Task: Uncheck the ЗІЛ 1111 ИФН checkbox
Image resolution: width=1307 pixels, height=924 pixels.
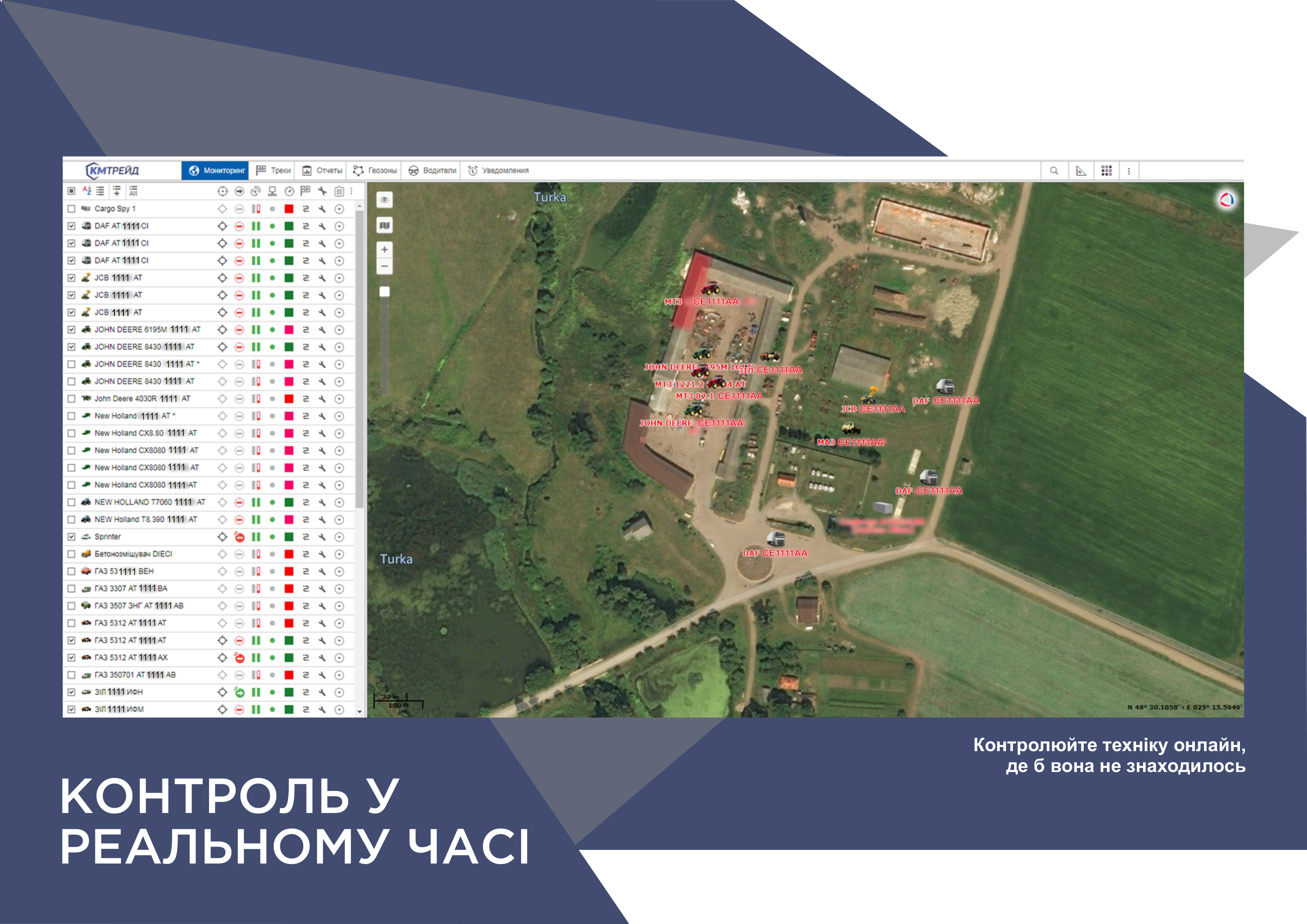Action: point(71,692)
